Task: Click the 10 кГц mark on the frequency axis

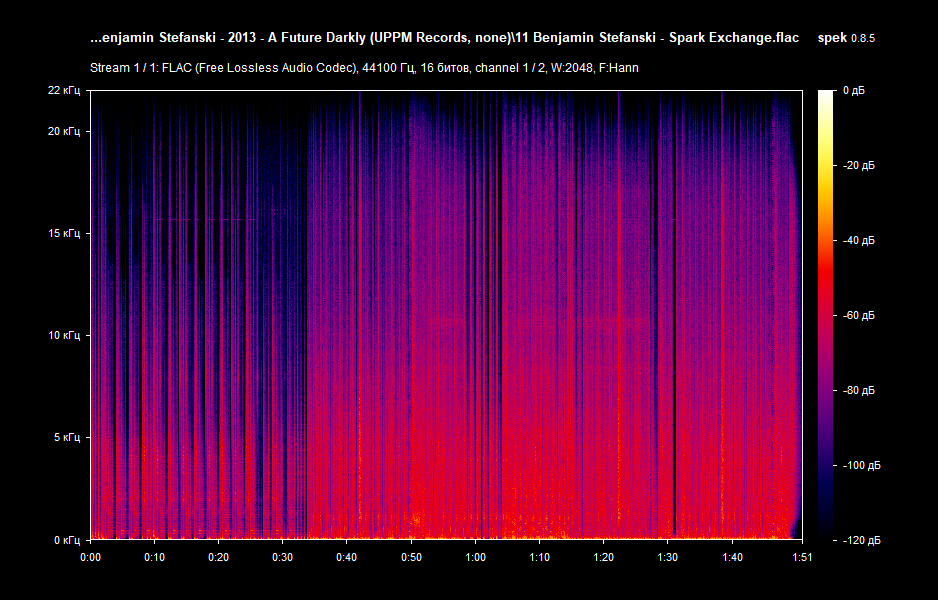Action: click(x=65, y=335)
